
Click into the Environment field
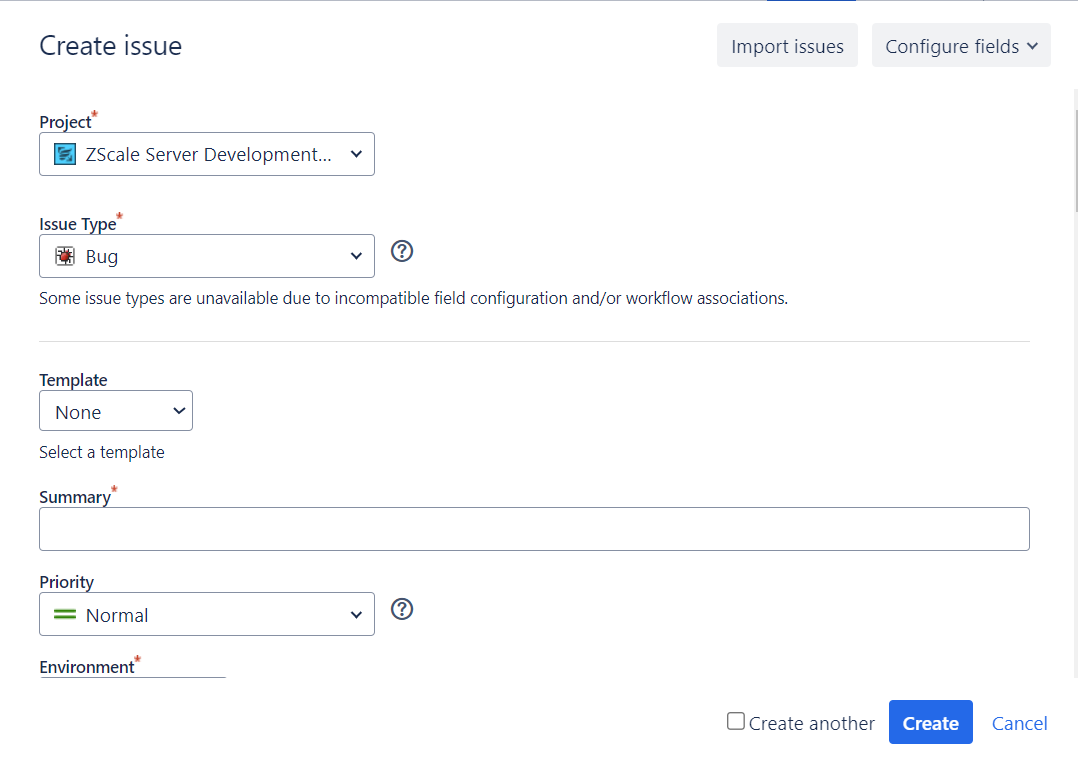coord(133,679)
